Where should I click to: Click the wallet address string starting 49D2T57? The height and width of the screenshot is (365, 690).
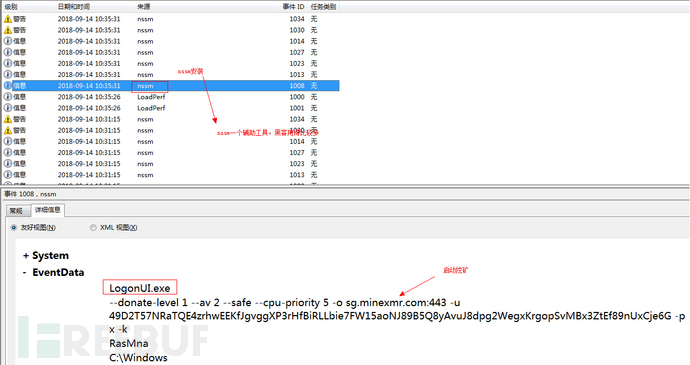coord(390,316)
